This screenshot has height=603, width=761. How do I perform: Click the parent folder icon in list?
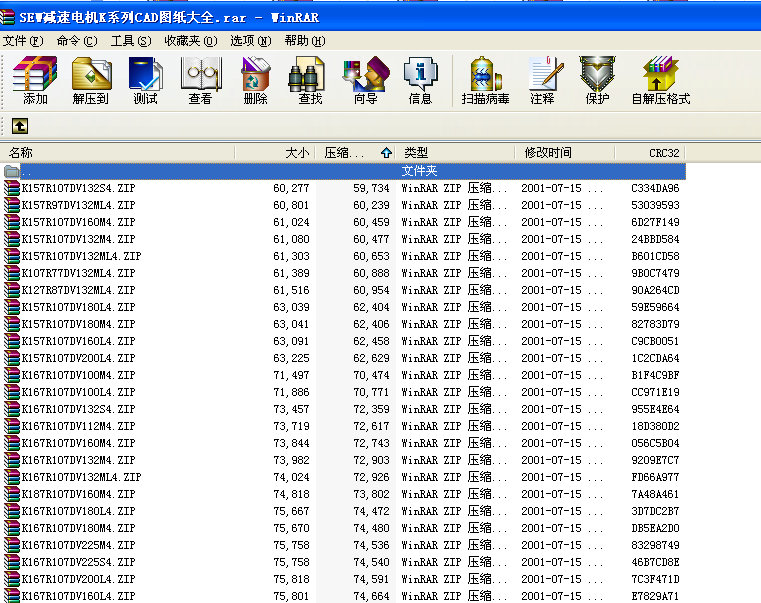click(12, 171)
